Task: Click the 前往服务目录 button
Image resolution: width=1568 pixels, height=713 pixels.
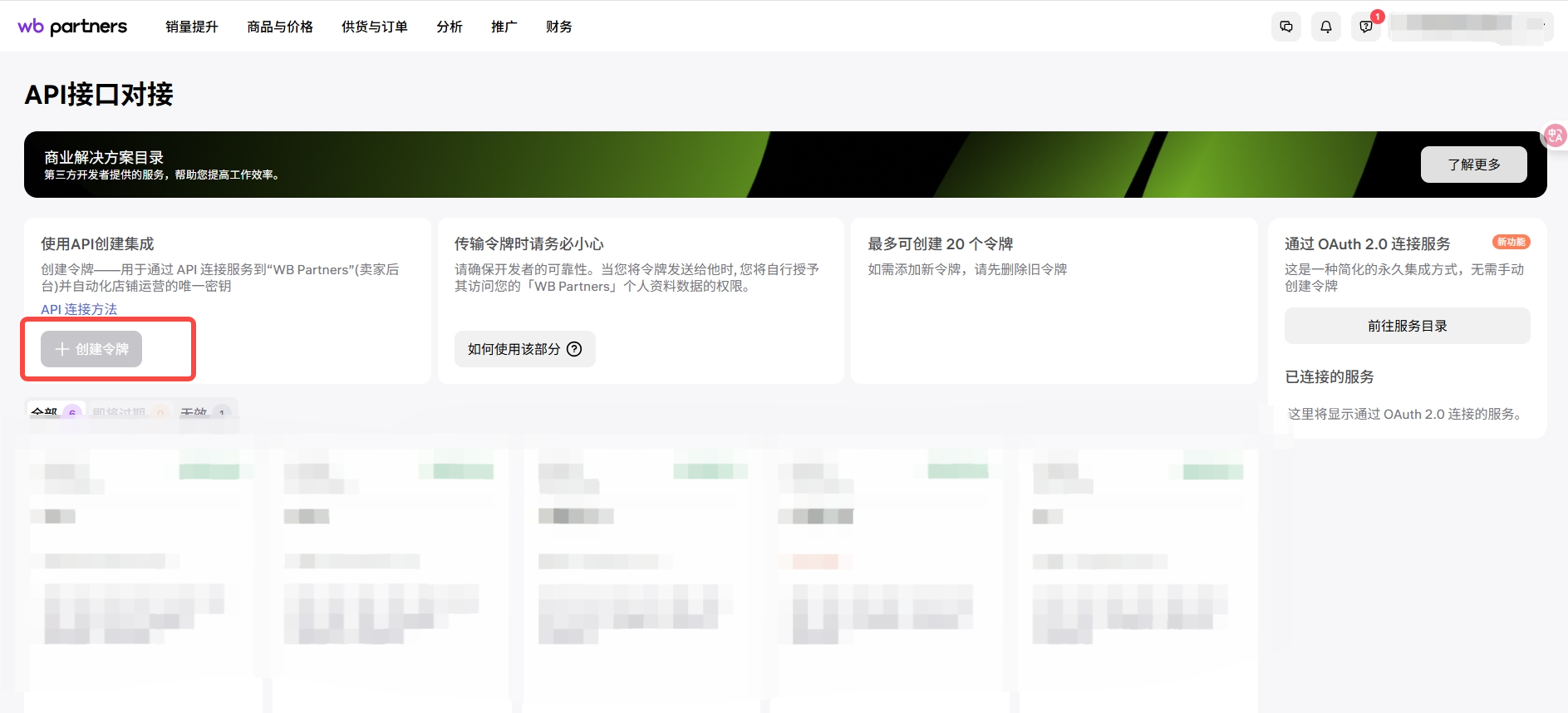Action: (1407, 326)
